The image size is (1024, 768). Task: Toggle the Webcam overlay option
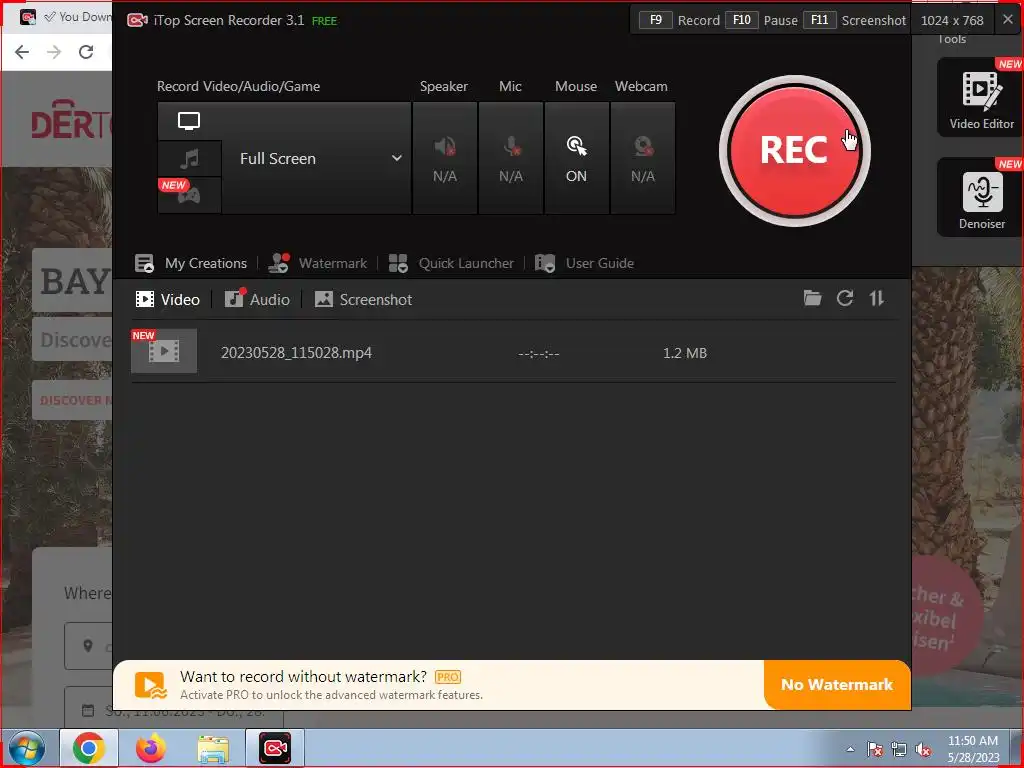643,158
